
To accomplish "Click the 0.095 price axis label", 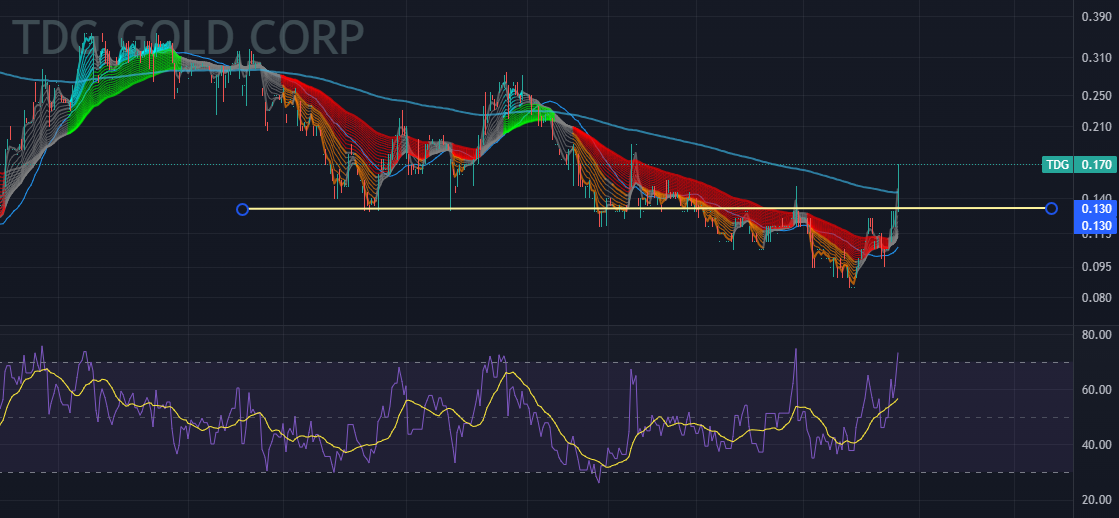I will [x=1096, y=267].
